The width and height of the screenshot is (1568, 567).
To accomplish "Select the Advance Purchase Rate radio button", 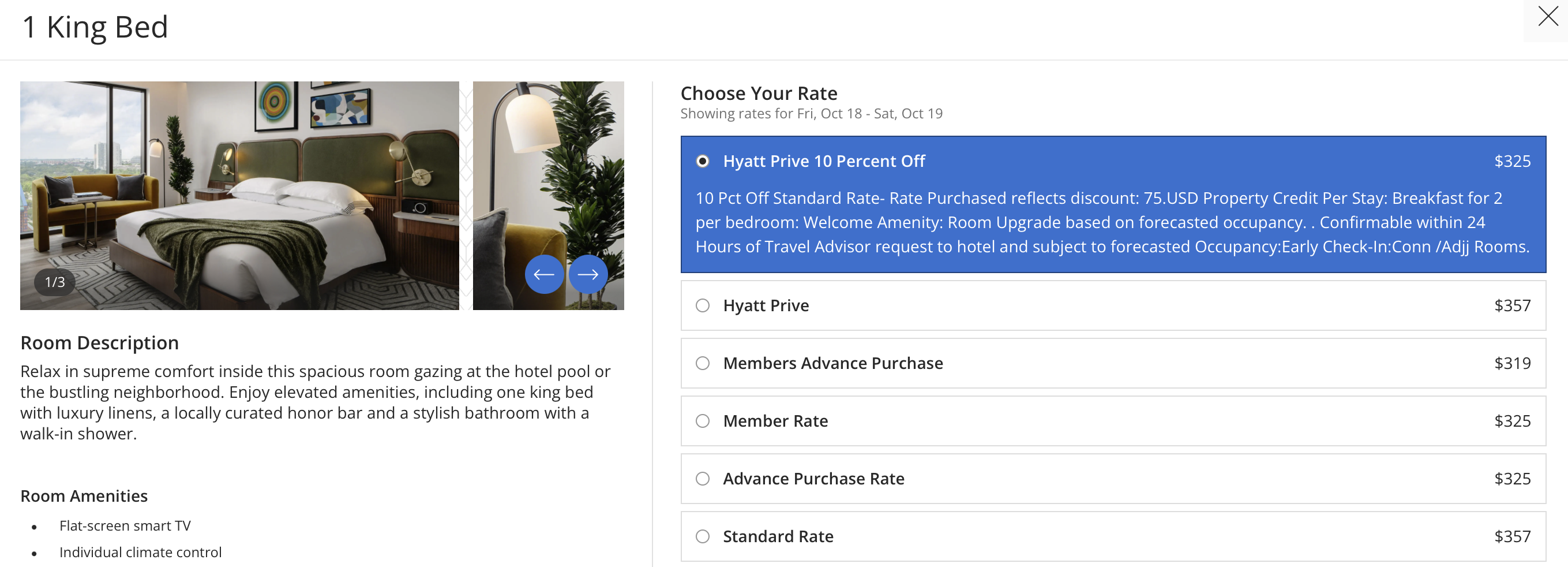I will (x=703, y=479).
